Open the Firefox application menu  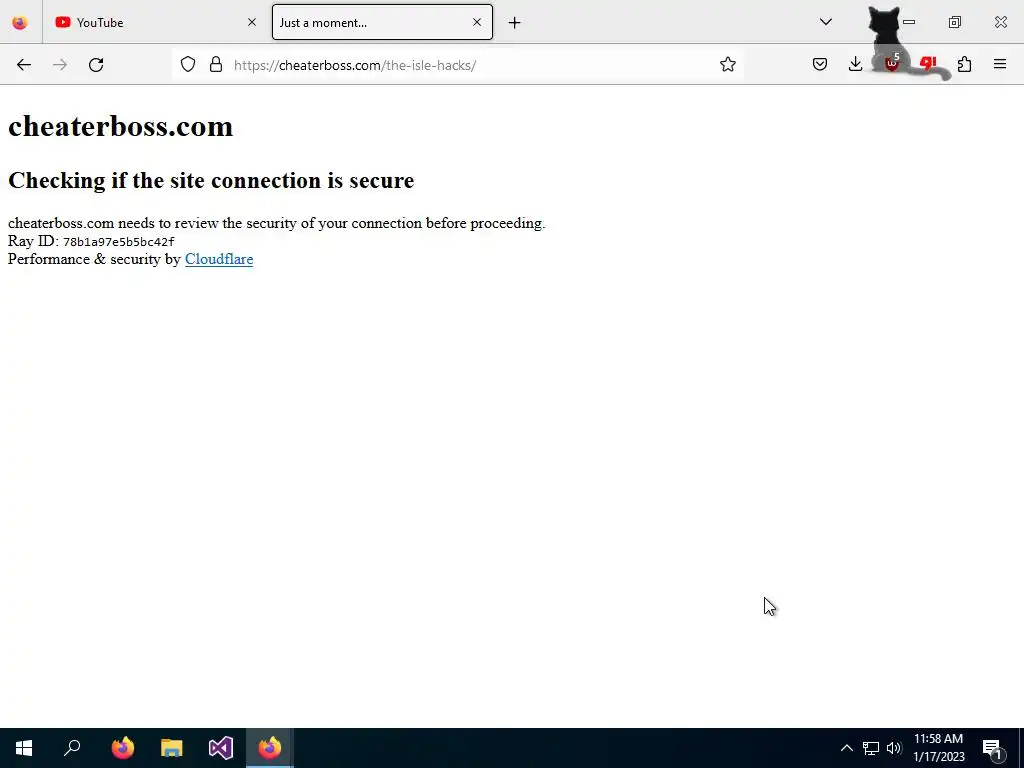point(1000,64)
